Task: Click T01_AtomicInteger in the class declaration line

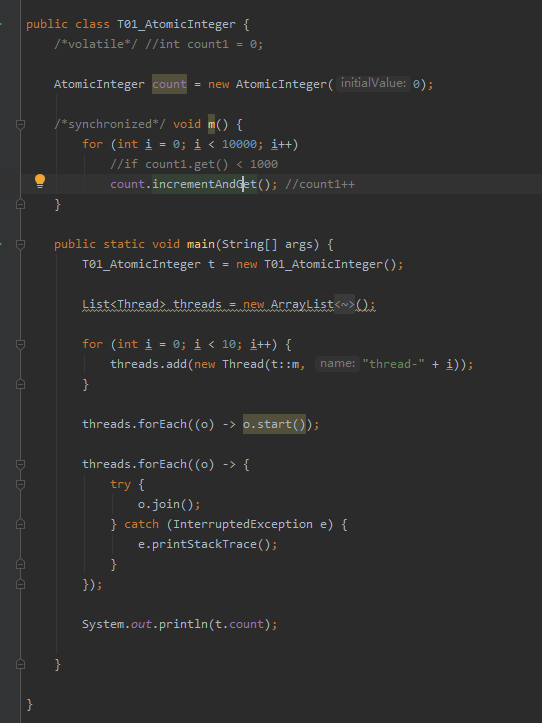Action: coord(176,24)
